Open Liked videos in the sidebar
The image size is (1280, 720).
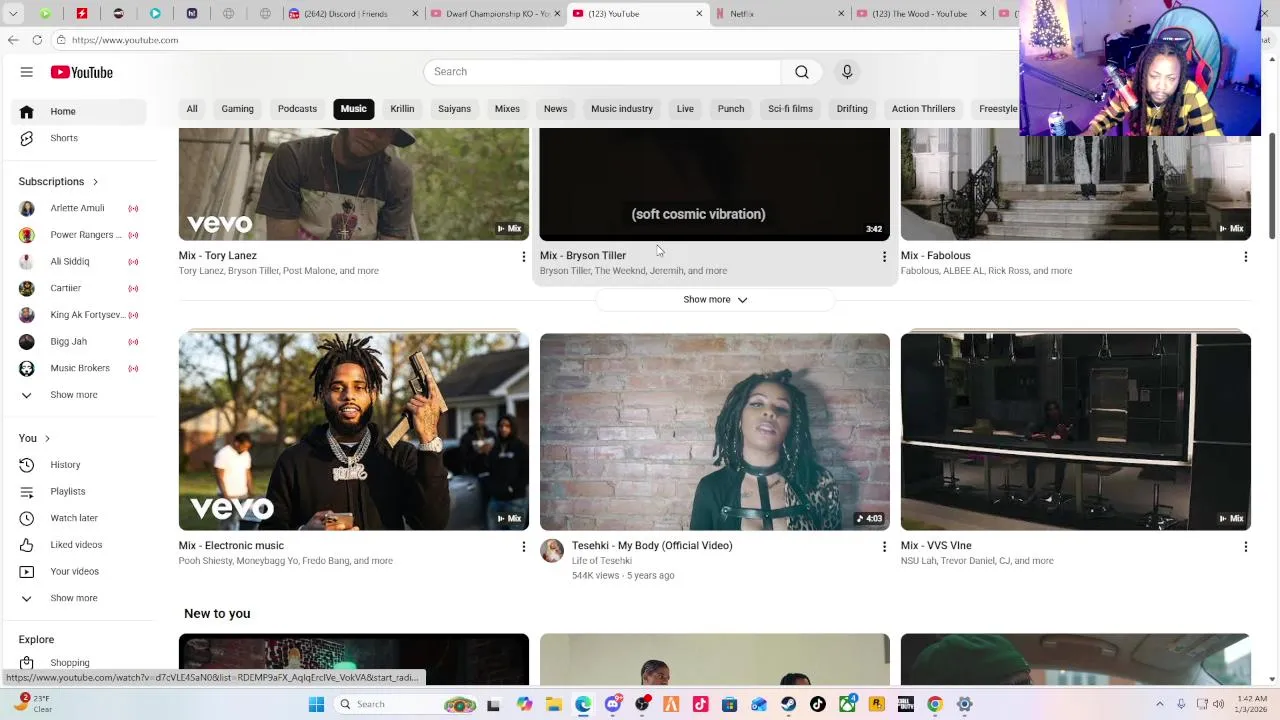click(80, 545)
